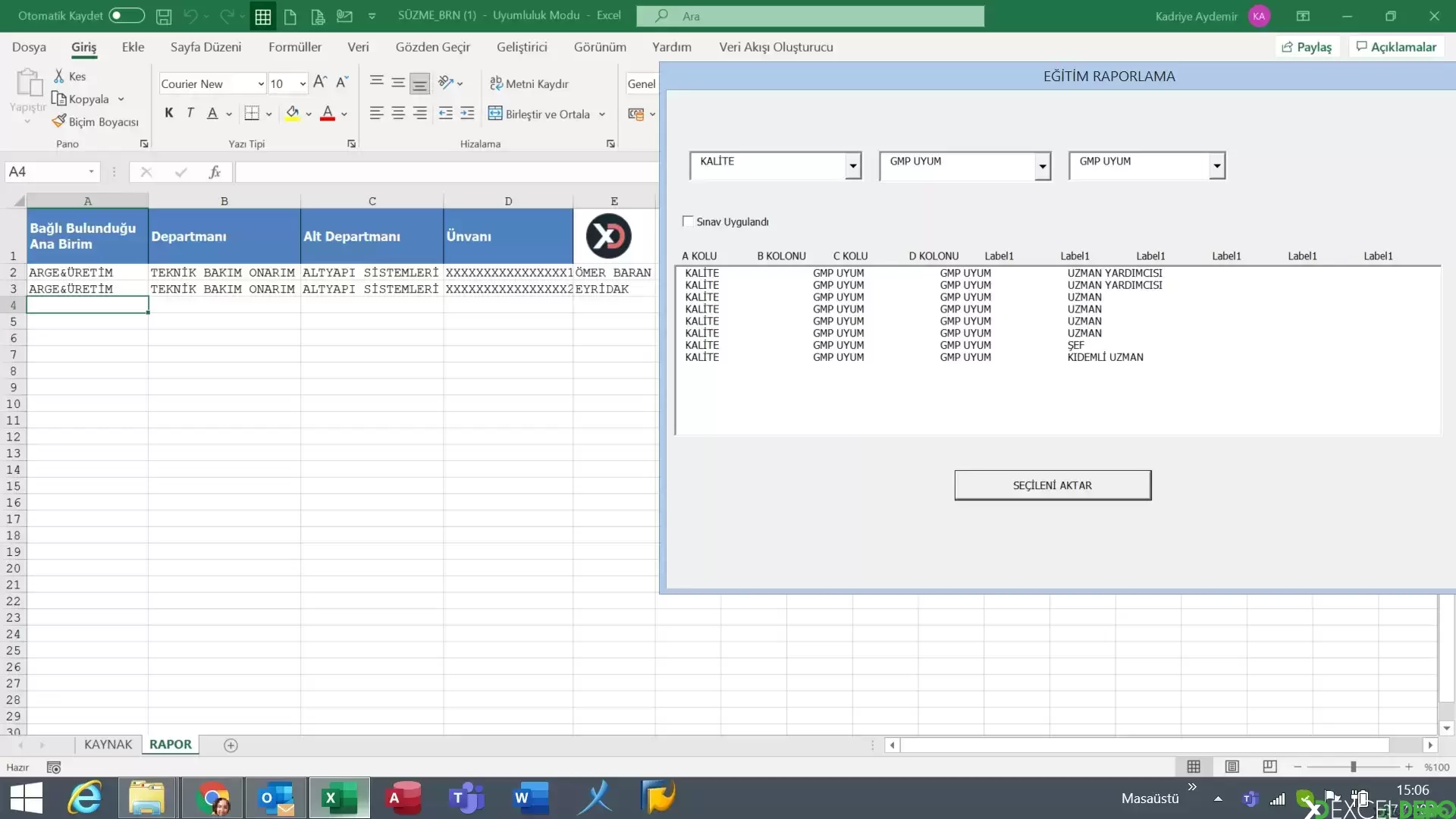Open the Geliştirici ribbon tab
The height and width of the screenshot is (819, 1456).
tap(522, 47)
